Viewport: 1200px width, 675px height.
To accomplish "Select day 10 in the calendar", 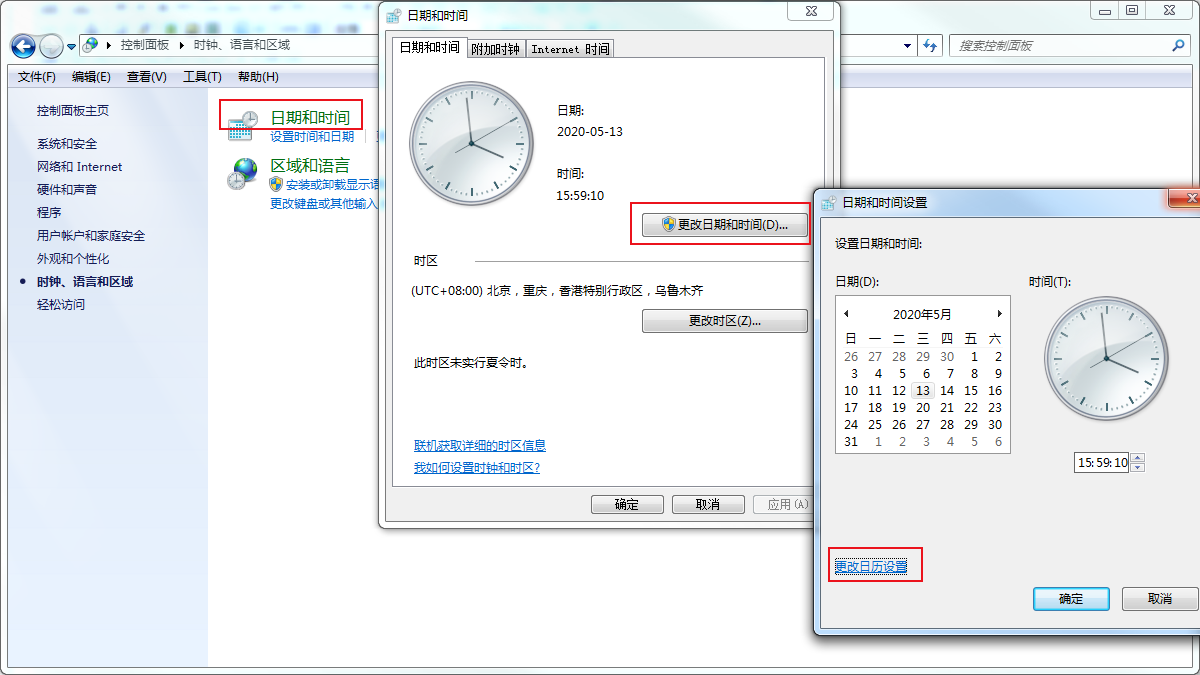I will [x=851, y=391].
